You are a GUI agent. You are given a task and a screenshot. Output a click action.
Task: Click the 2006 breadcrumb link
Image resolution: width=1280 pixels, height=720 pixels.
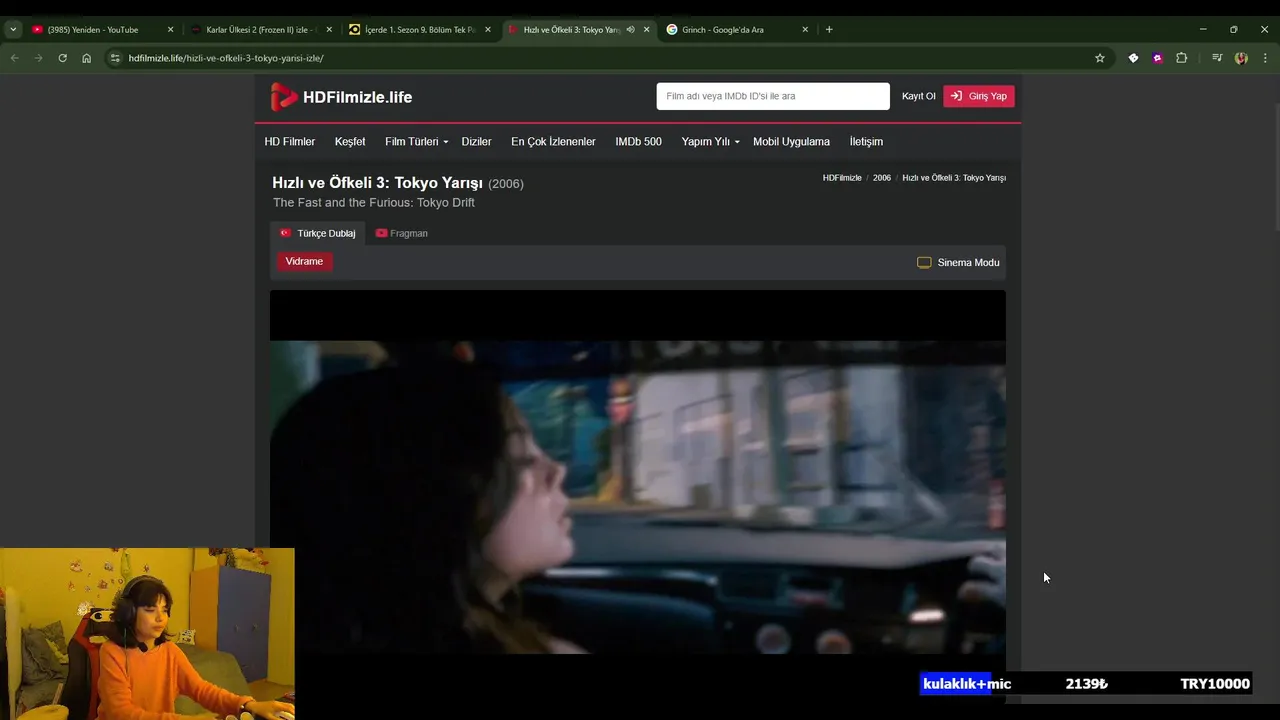881,178
